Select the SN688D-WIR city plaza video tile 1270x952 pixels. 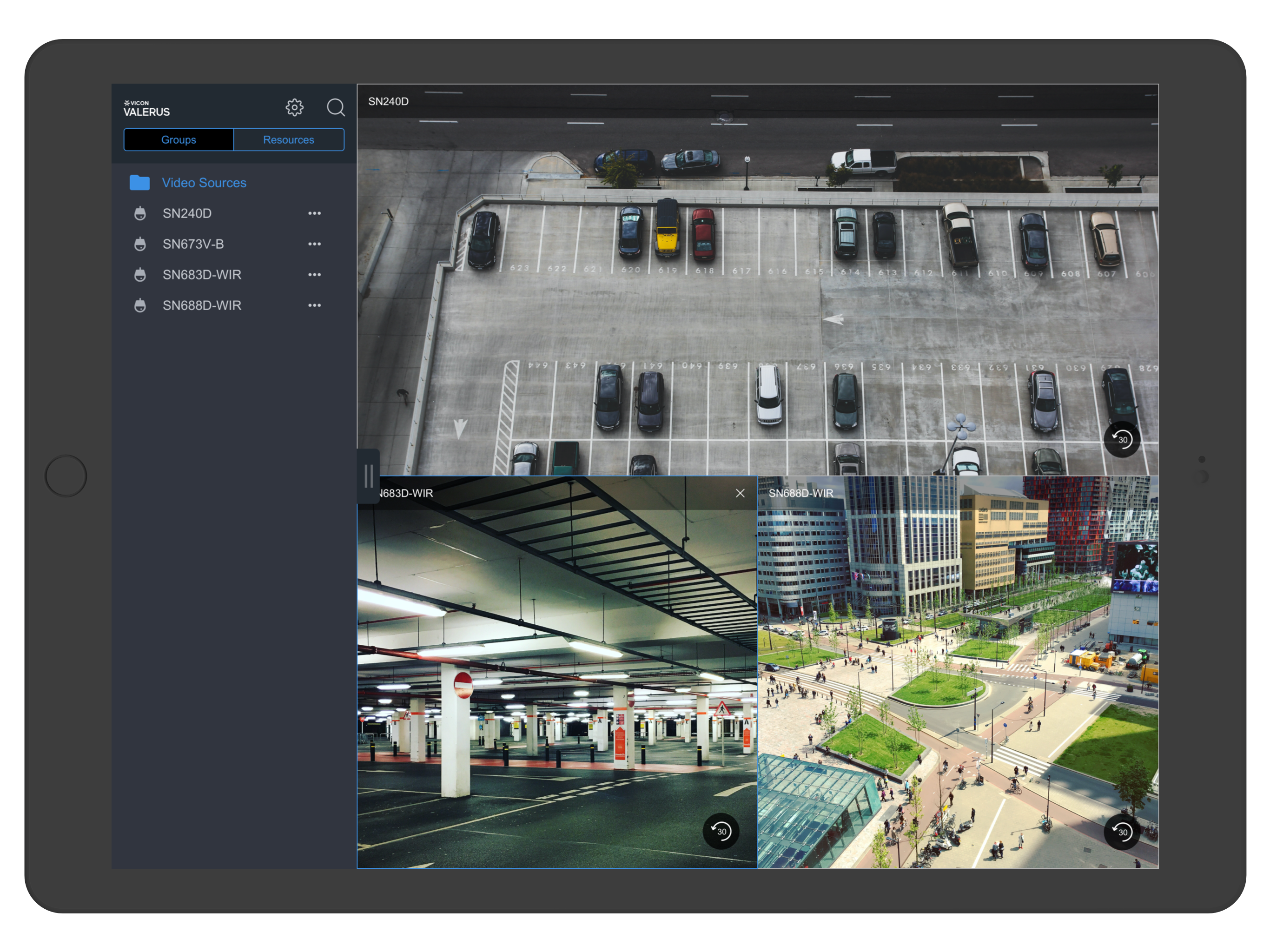[x=958, y=672]
